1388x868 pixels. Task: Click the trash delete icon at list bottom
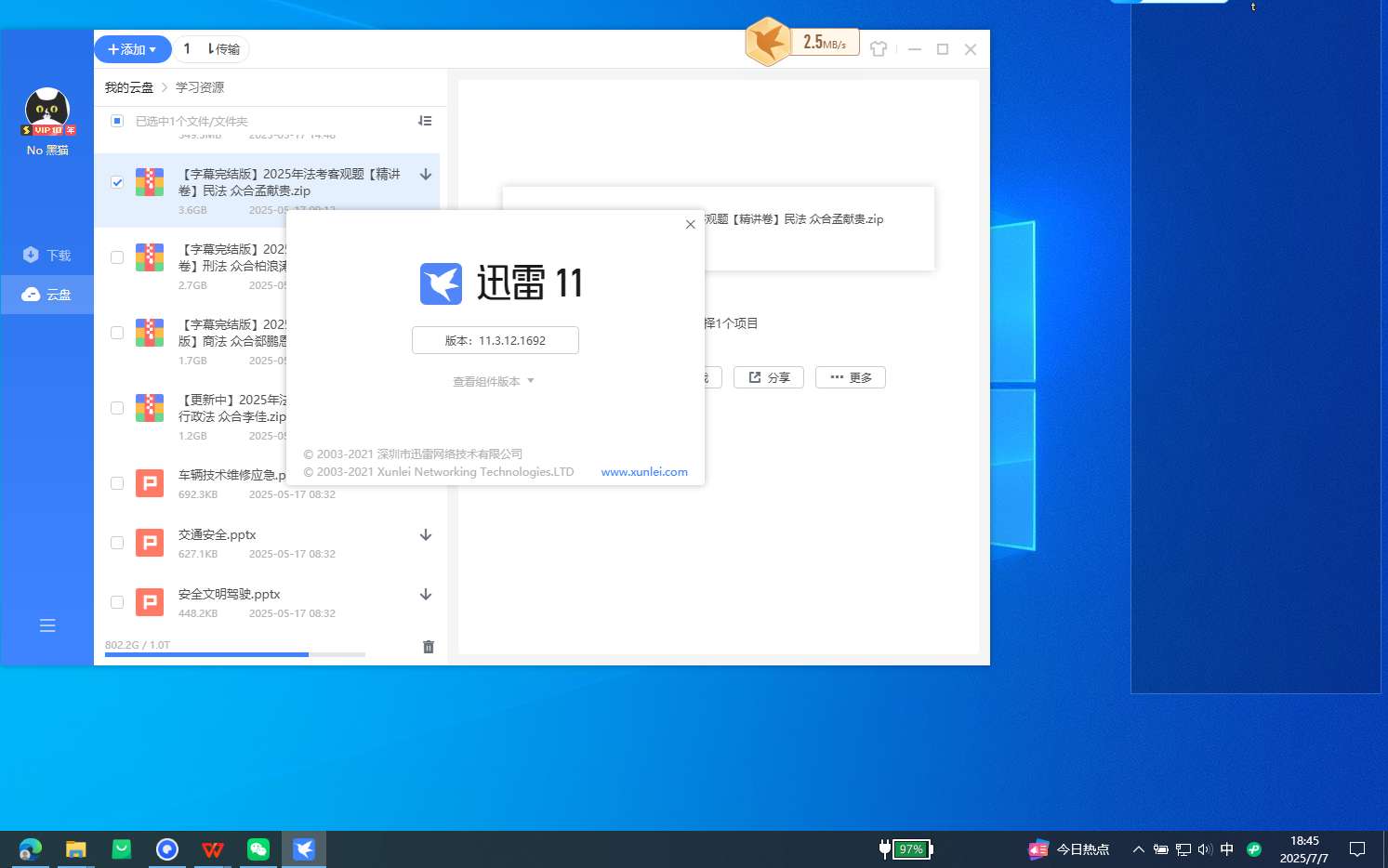tap(429, 647)
